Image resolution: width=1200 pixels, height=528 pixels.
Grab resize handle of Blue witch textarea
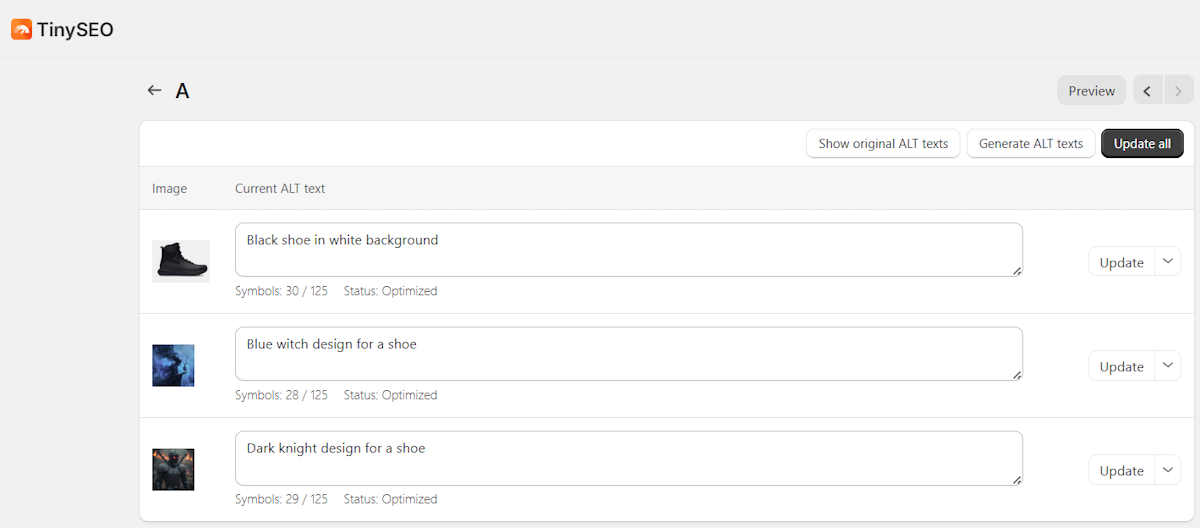click(x=1017, y=374)
